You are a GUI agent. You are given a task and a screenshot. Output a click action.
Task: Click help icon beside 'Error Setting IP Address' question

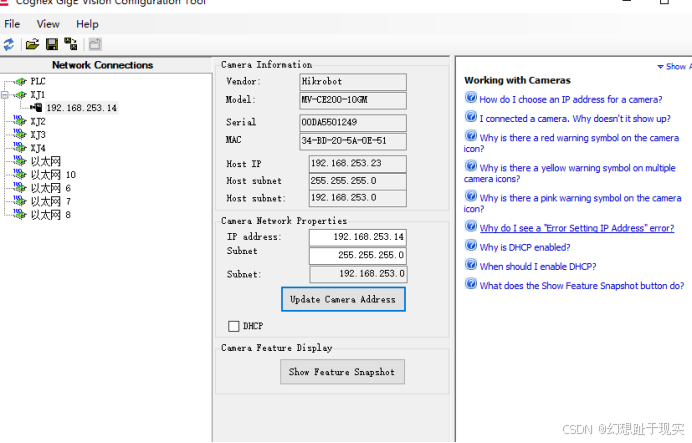coord(471,226)
